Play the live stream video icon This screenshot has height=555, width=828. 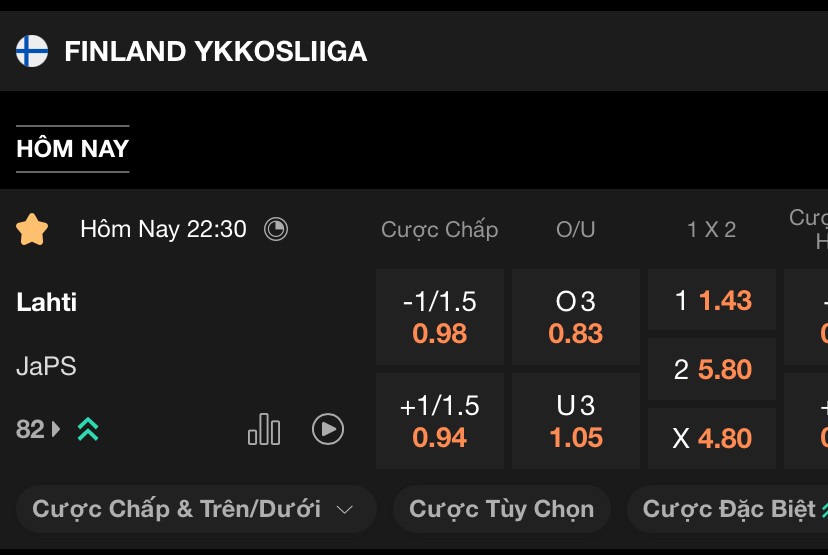click(327, 429)
